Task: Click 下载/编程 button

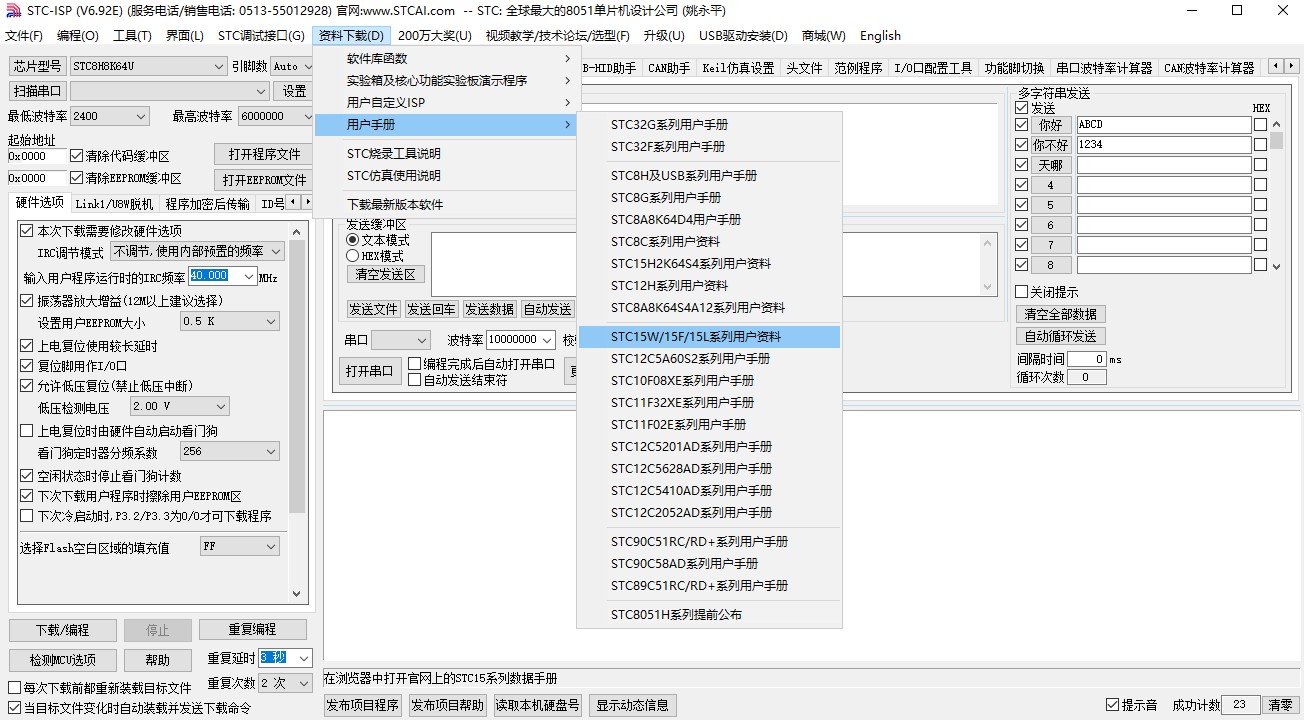Action: [x=62, y=630]
